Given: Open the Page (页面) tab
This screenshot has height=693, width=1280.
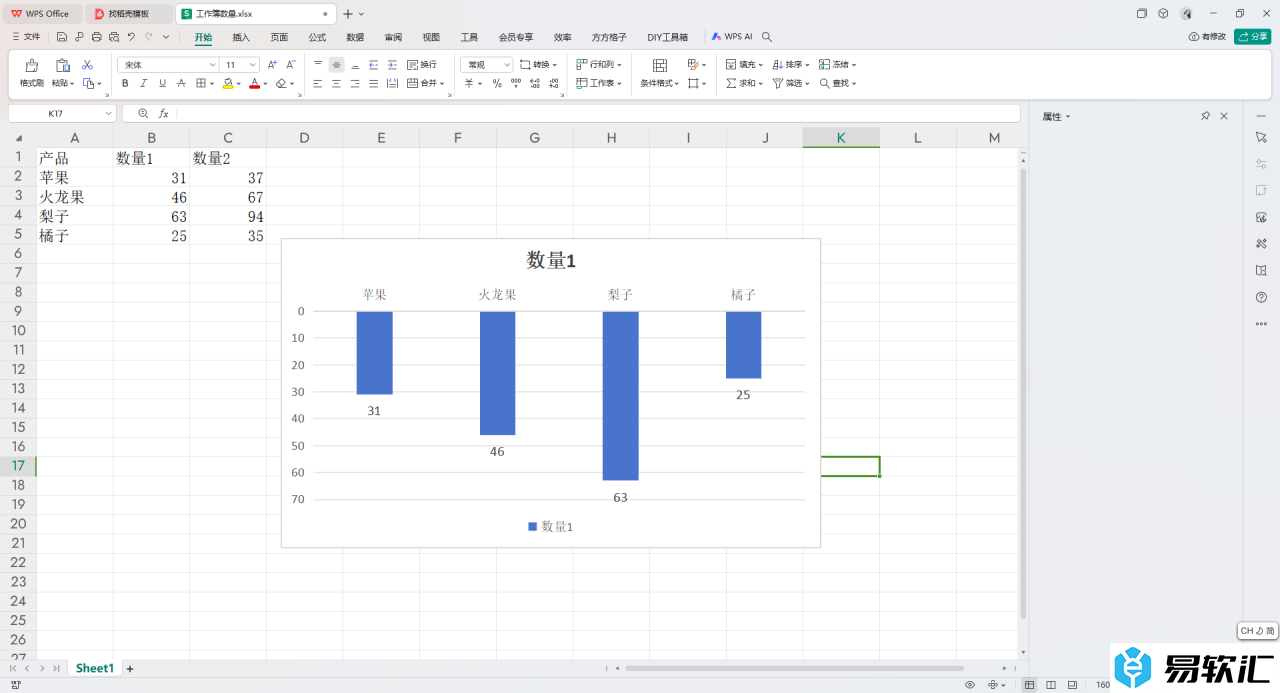Looking at the screenshot, I should coord(279,37).
